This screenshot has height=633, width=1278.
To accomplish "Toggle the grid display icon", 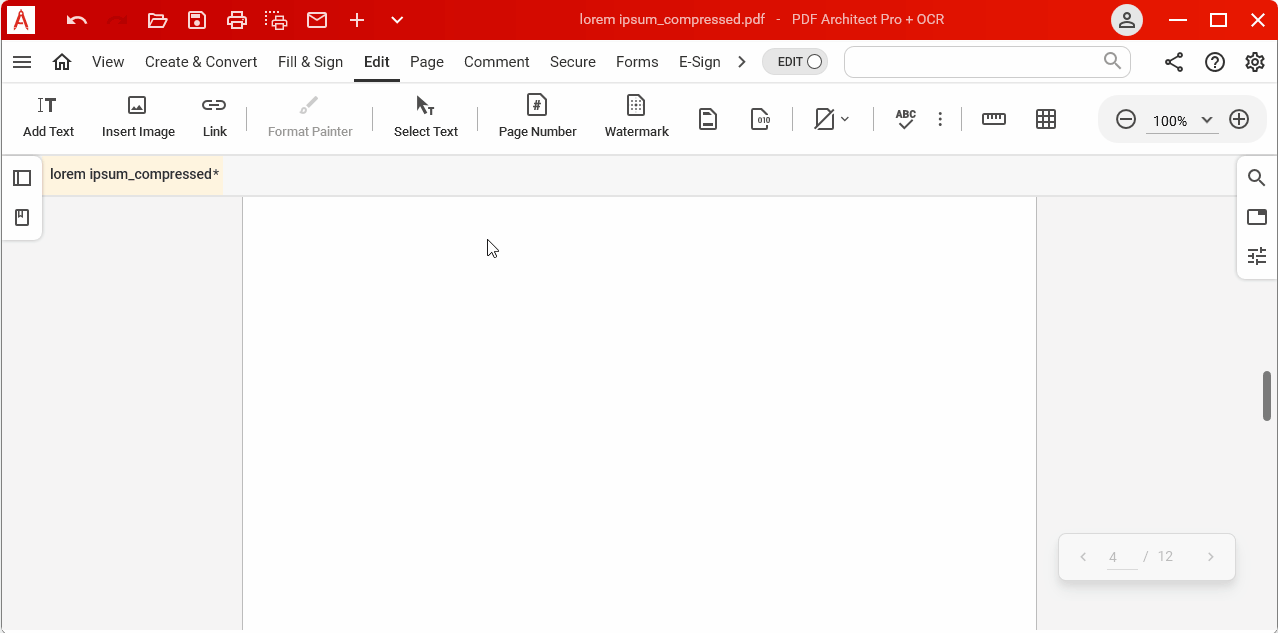I will [x=1046, y=119].
